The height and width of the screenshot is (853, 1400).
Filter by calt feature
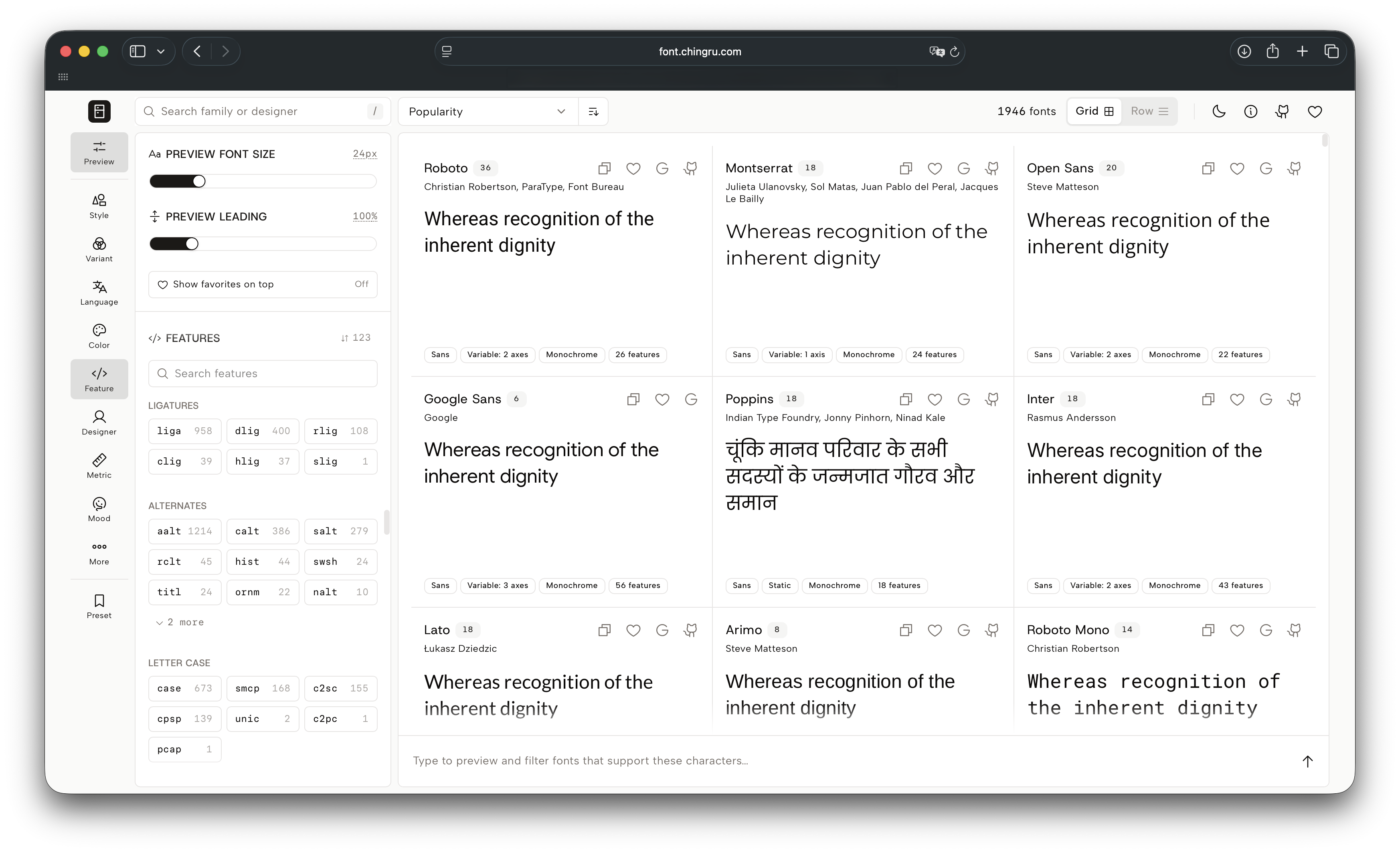[x=263, y=531]
